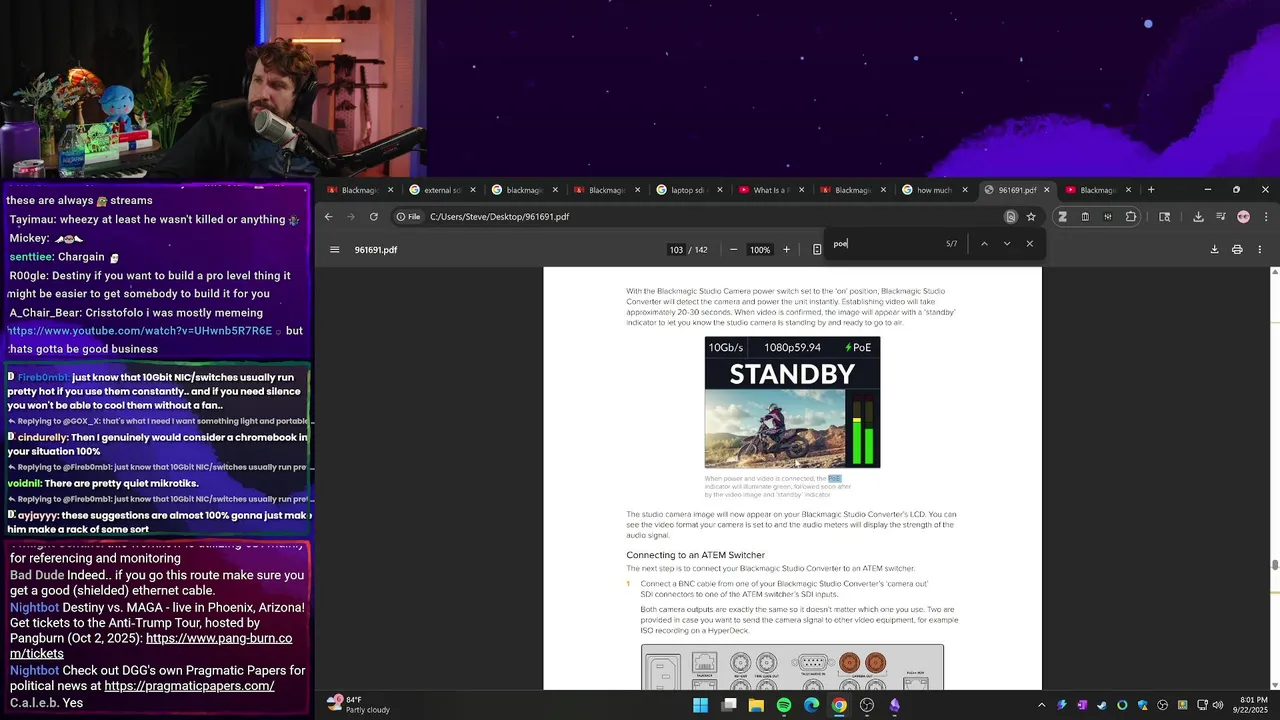
Task: Click the PDF vertical scrollbar thumb
Action: 1275,566
